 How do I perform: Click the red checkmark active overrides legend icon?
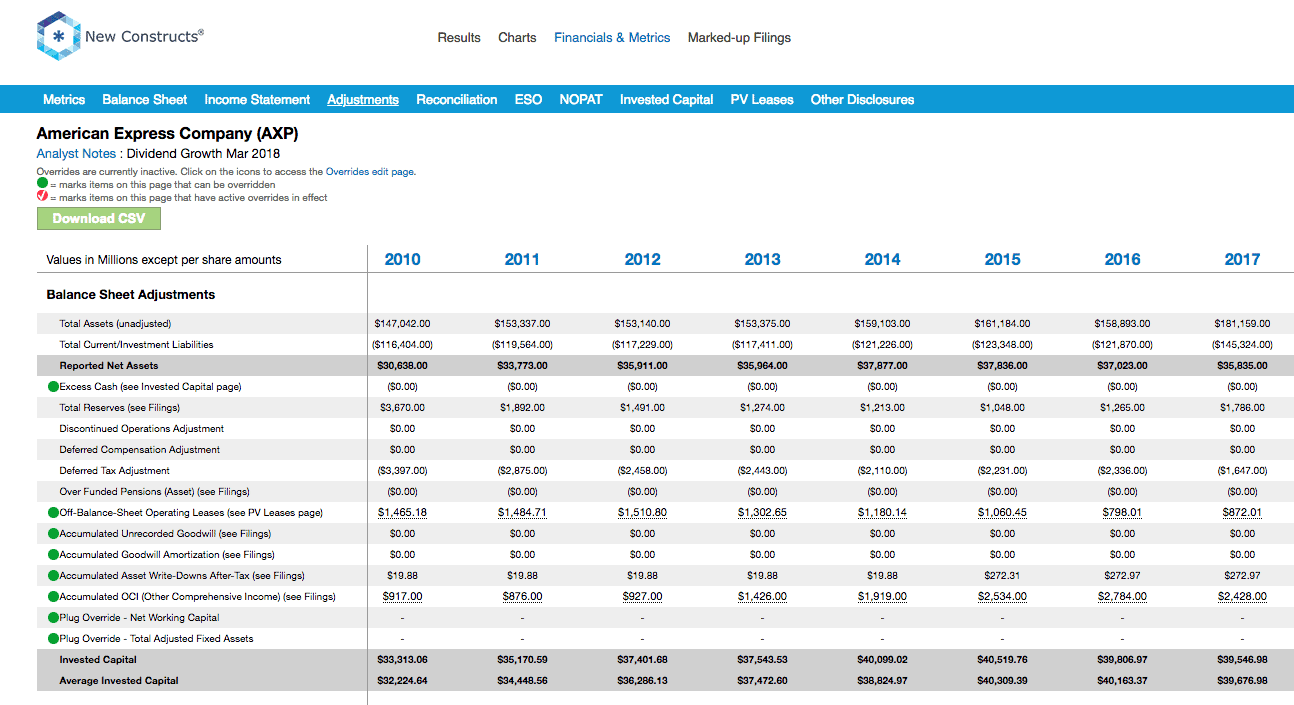pos(42,197)
